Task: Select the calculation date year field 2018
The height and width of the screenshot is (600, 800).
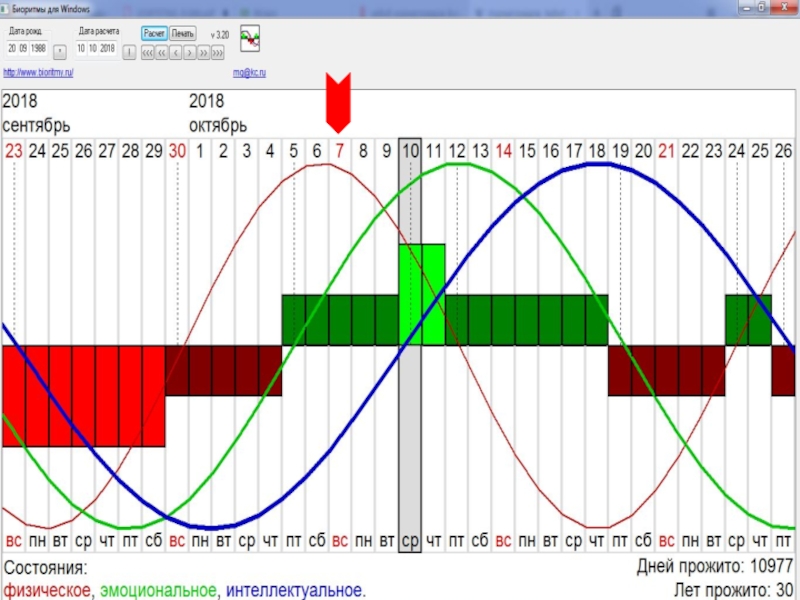Action: (x=107, y=48)
